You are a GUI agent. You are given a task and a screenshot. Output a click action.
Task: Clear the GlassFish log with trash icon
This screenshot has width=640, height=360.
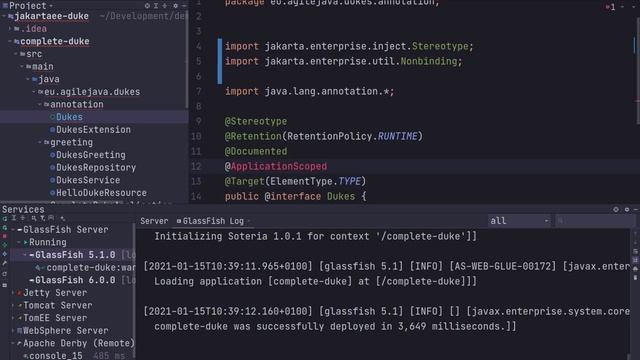[x=636, y=278]
